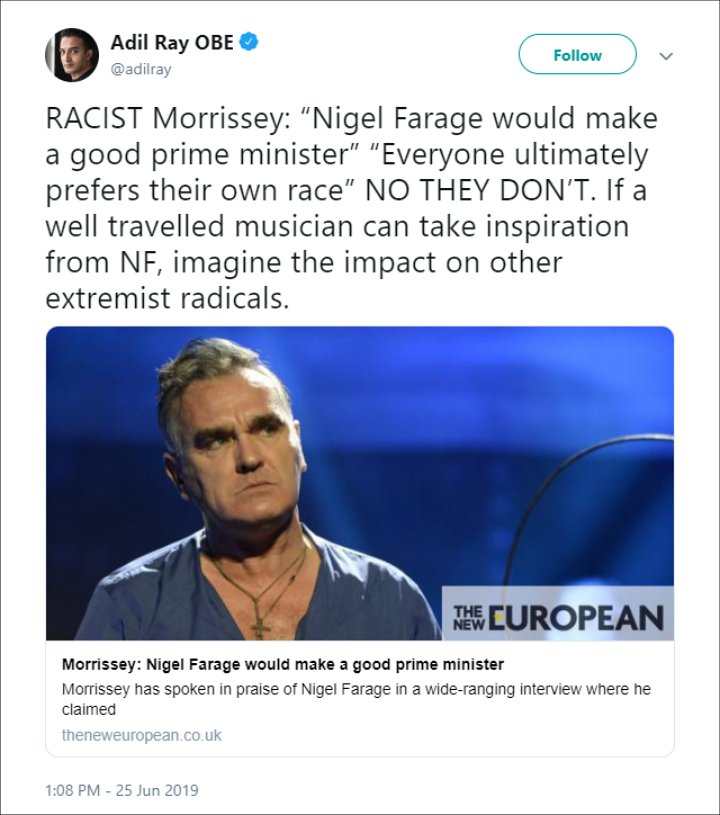The height and width of the screenshot is (815, 720).
Task: Click the blue verified badge
Action: pyautogui.click(x=248, y=42)
